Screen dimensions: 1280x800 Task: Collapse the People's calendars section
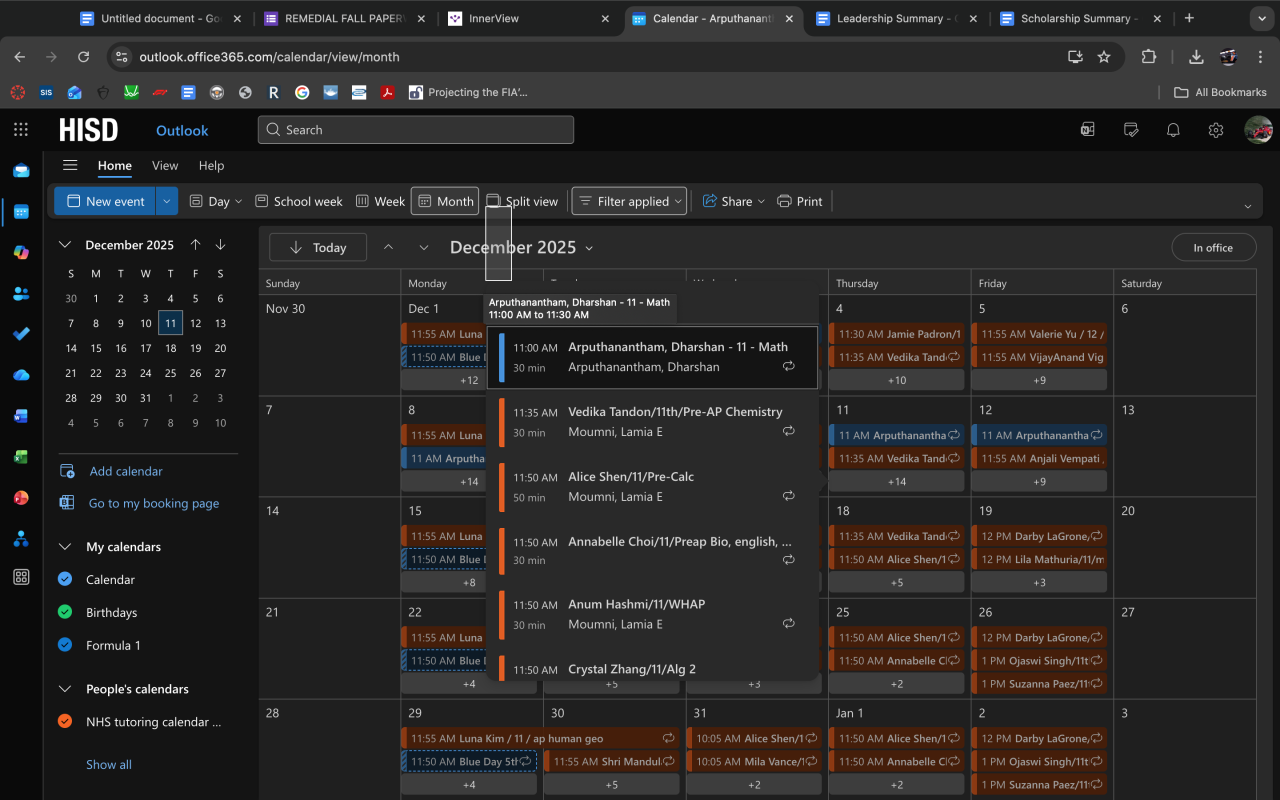(x=65, y=689)
